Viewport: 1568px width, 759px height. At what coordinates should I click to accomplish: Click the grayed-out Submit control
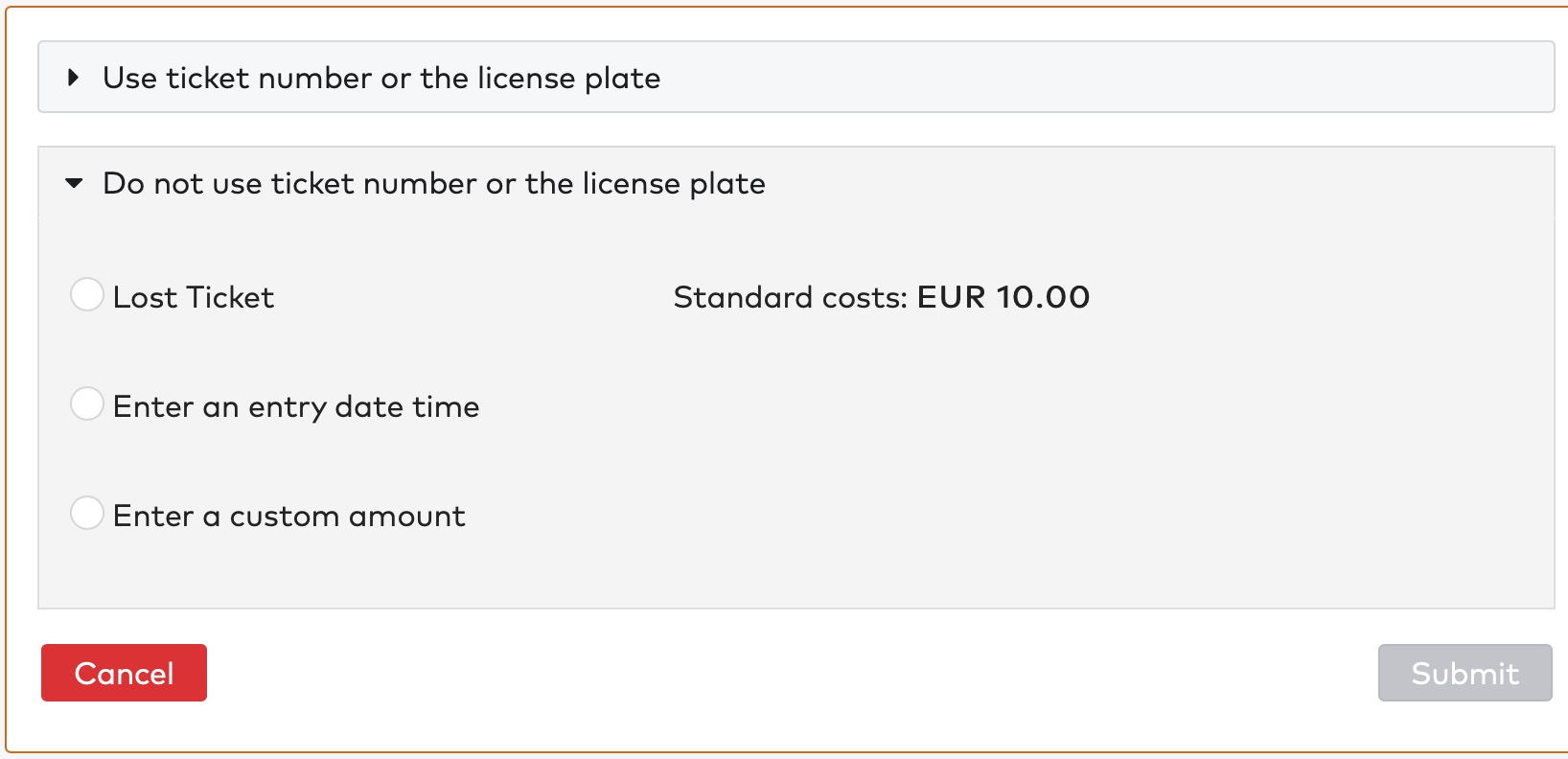(x=1464, y=673)
